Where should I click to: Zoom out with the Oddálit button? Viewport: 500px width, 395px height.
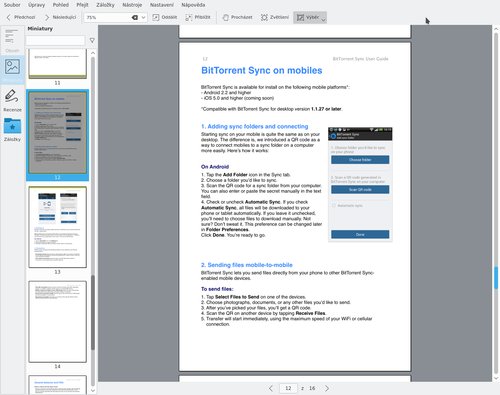(x=165, y=17)
